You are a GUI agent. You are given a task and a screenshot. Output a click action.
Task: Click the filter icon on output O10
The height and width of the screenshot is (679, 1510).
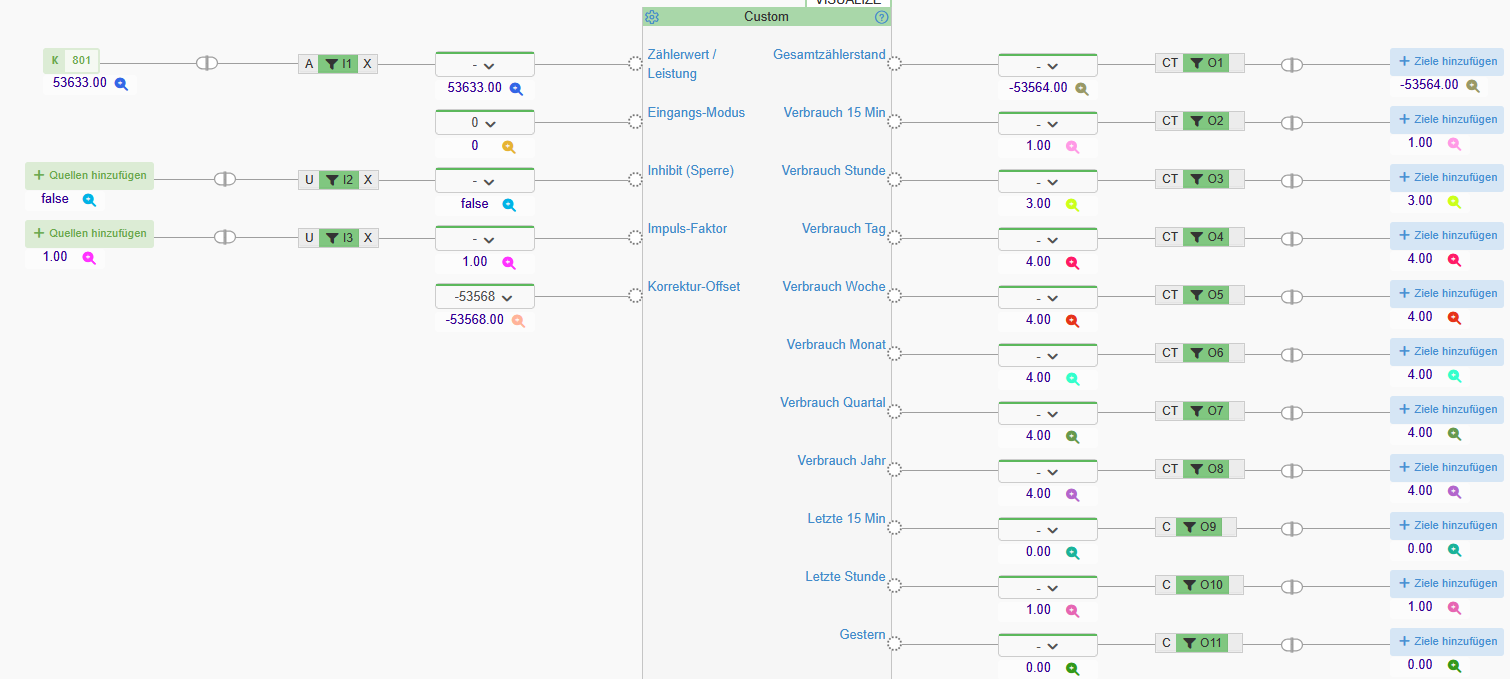[1189, 585]
